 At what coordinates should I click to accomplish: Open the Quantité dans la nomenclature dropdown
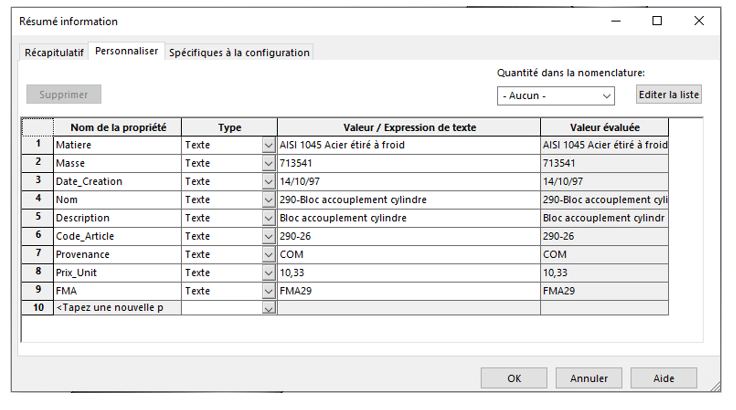tap(556, 96)
